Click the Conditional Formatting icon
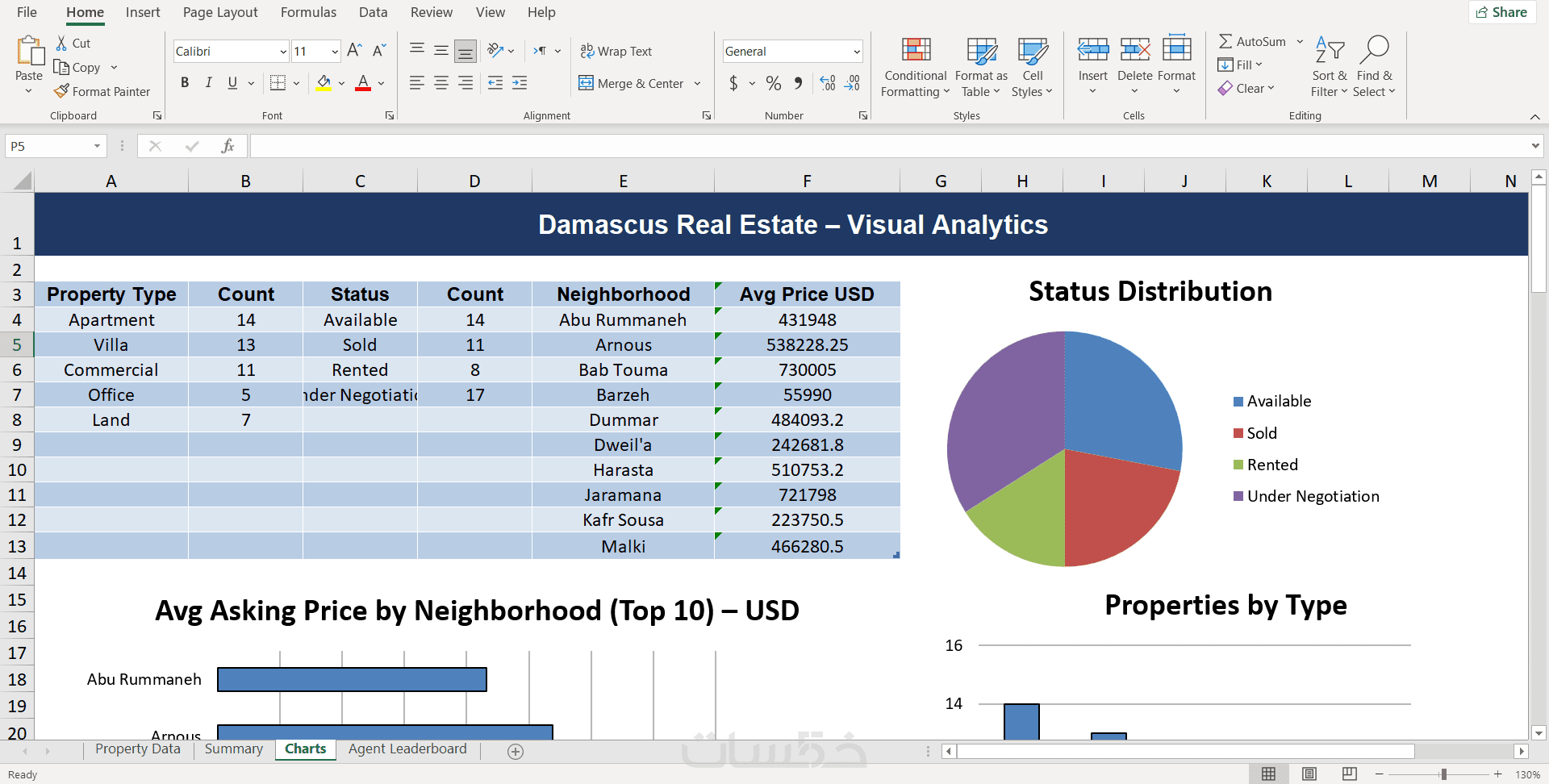 click(x=916, y=51)
